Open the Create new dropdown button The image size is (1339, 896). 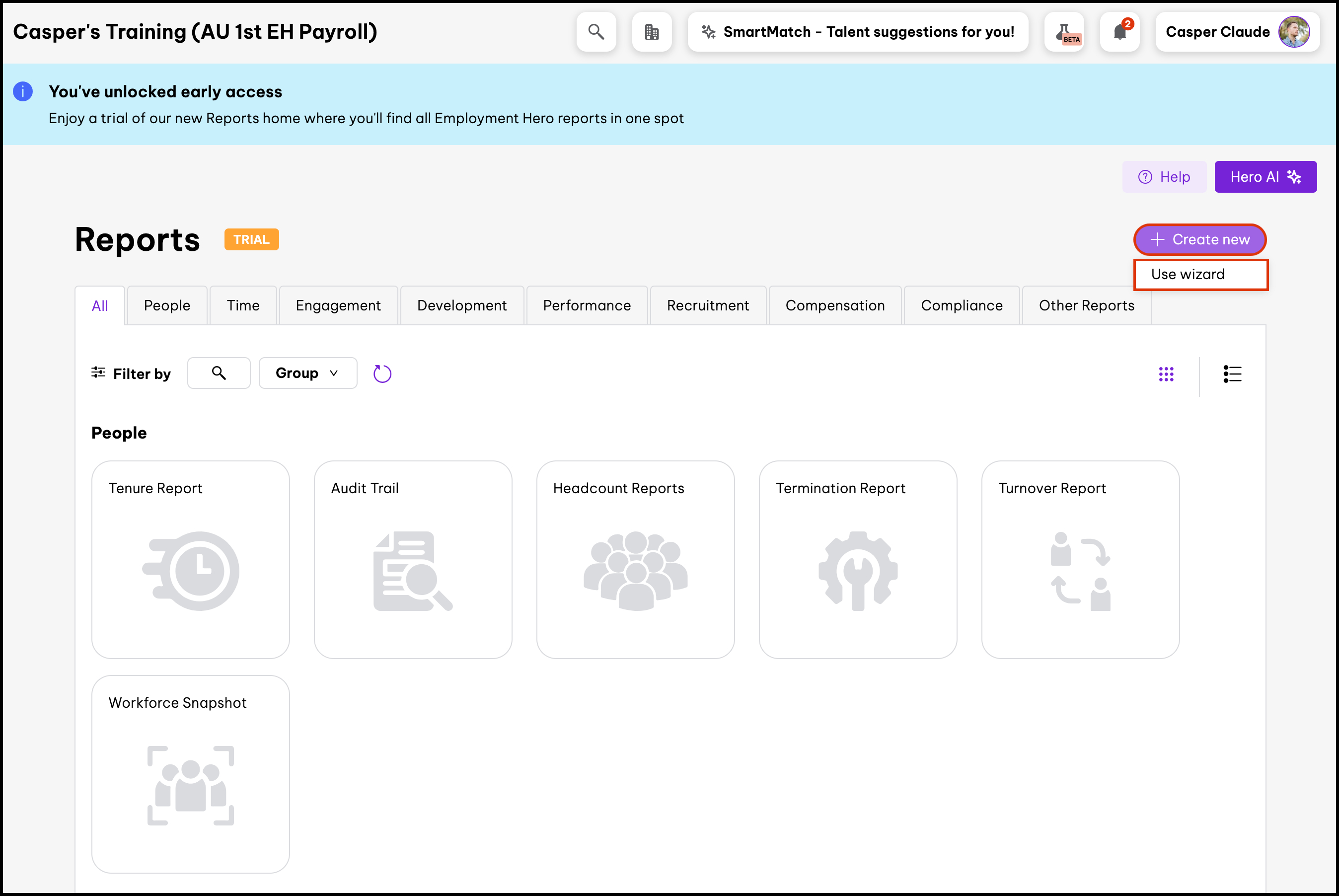(x=1199, y=239)
